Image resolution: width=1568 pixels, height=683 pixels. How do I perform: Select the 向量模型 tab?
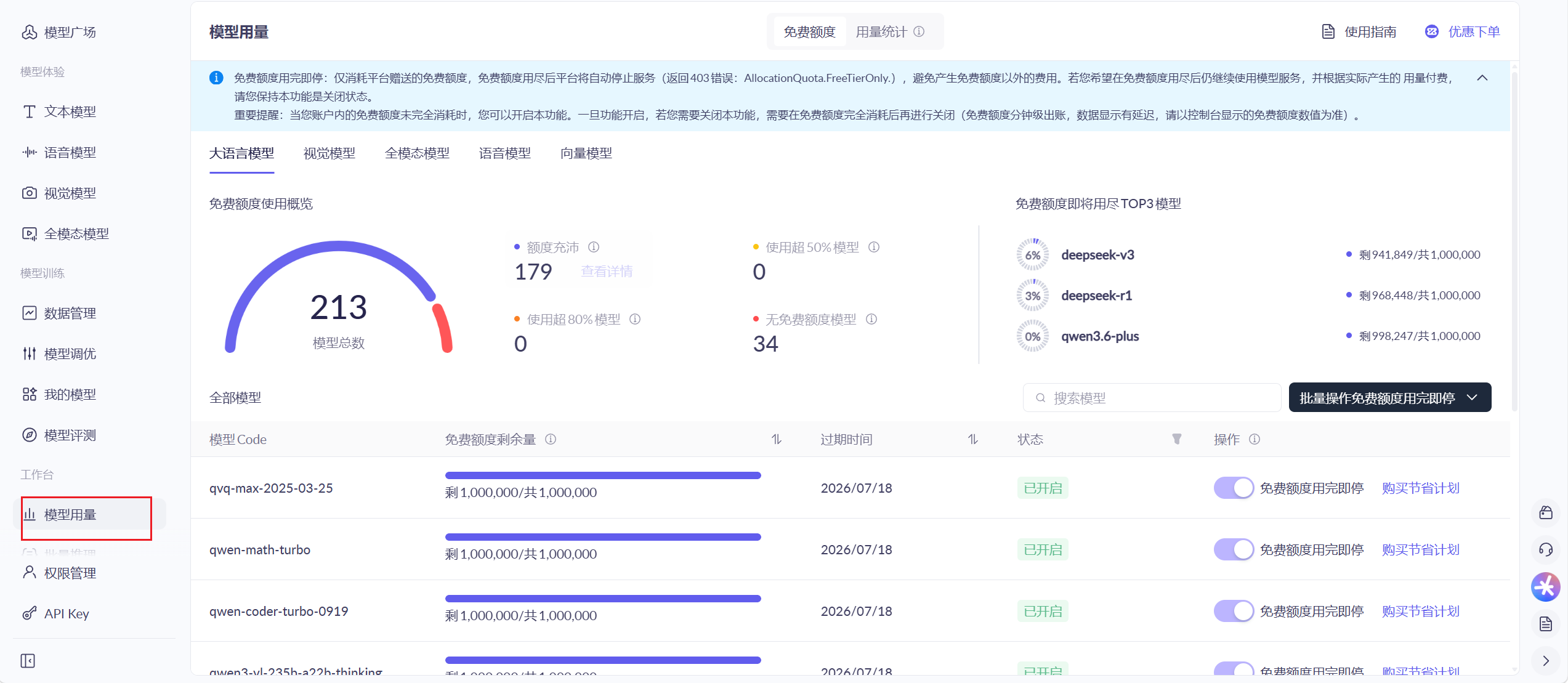tap(586, 153)
